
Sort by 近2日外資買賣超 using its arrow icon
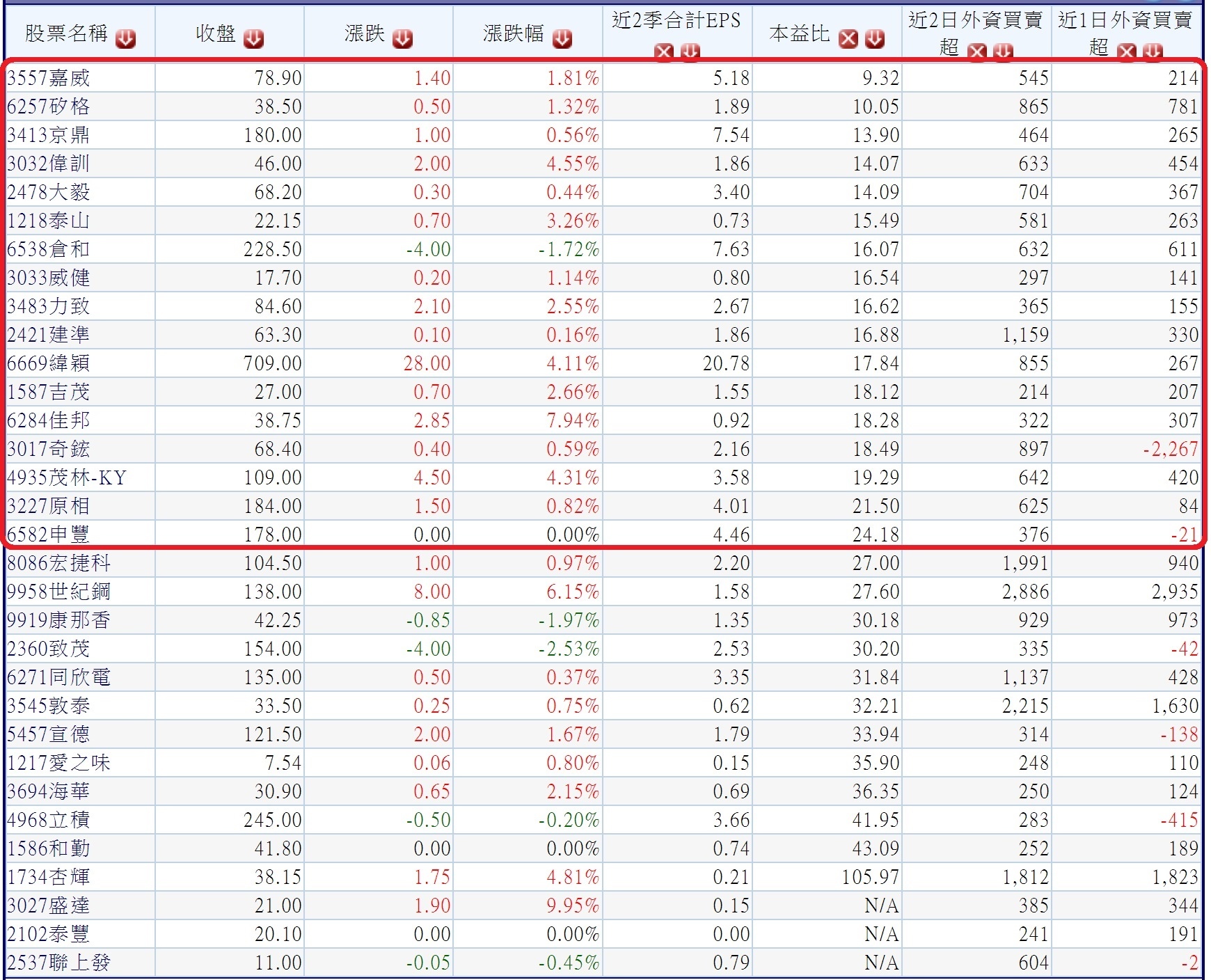[x=1003, y=51]
